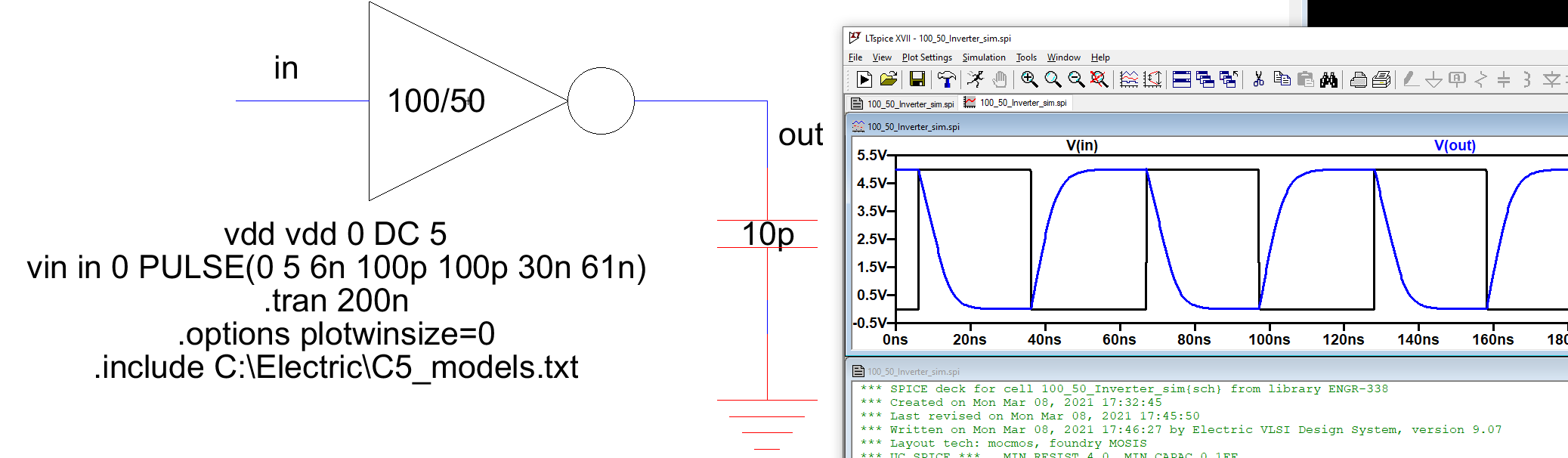Viewport: 1568px width, 458px height.
Task: Click the zoom in magnifier icon
Action: click(x=1028, y=79)
